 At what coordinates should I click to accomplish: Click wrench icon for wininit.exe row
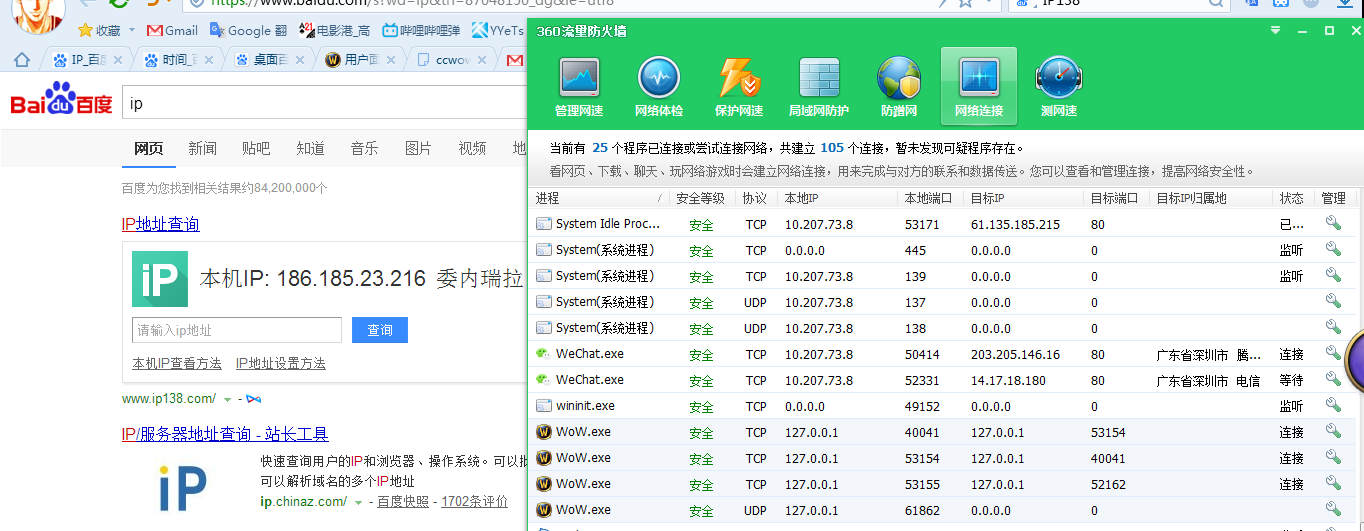[x=1332, y=406]
